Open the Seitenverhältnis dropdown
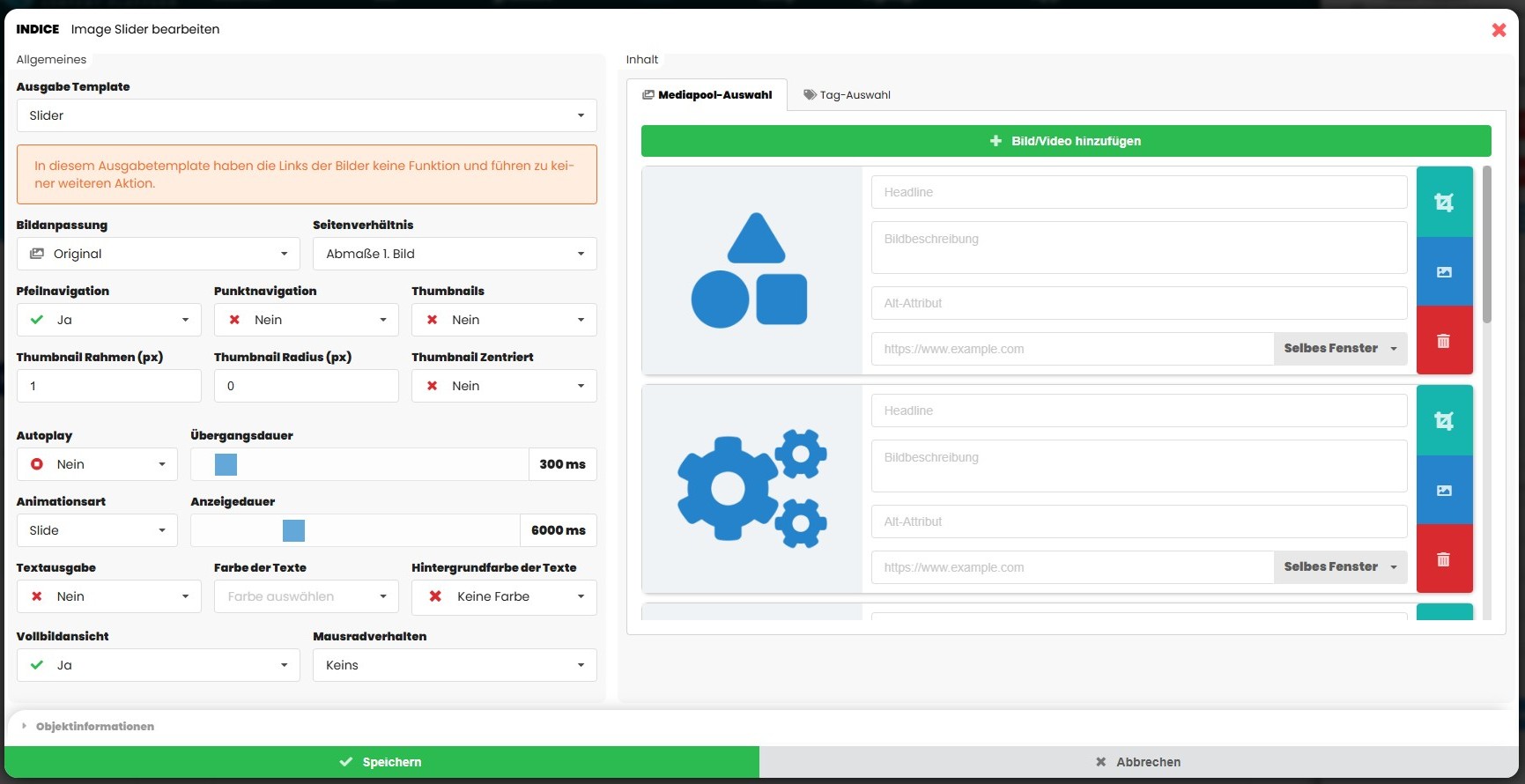Viewport: 1525px width, 784px height. (x=455, y=254)
